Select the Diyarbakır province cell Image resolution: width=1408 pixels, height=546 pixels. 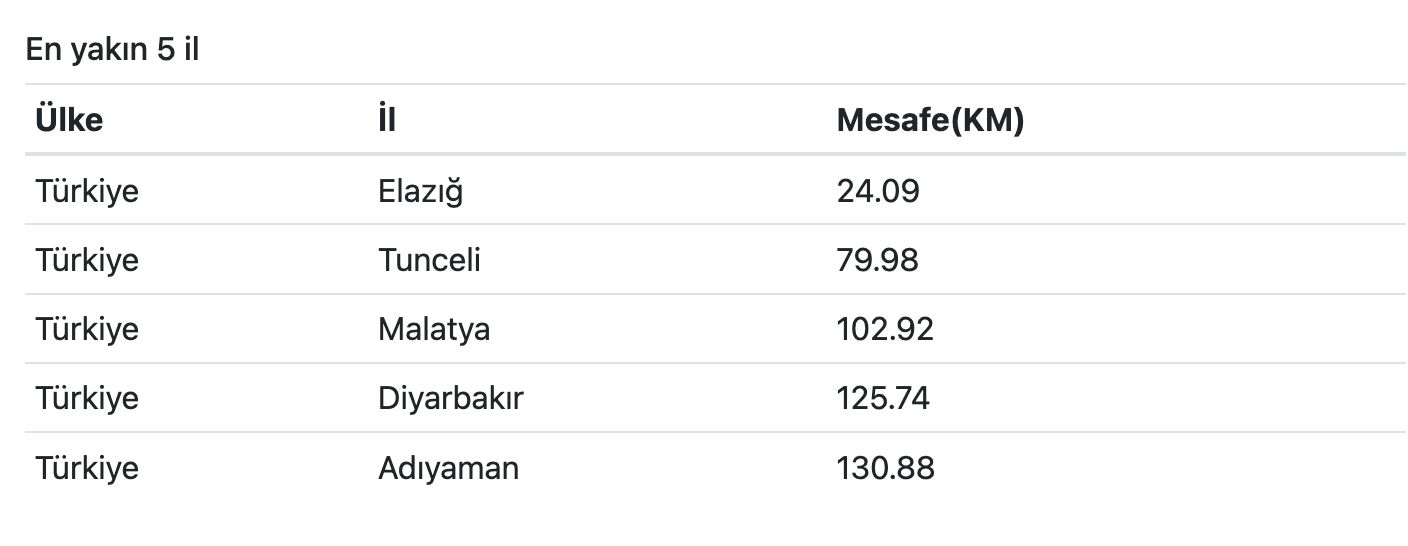pyautogui.click(x=451, y=398)
